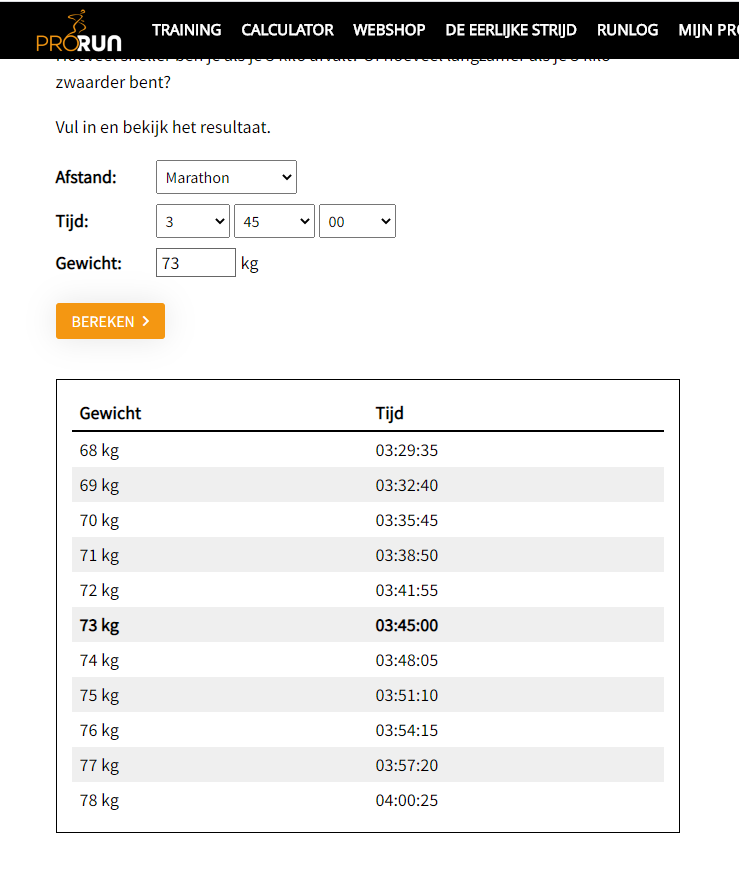The height and width of the screenshot is (878, 739).
Task: Open the seconds dropdown showing 00
Action: click(x=357, y=222)
